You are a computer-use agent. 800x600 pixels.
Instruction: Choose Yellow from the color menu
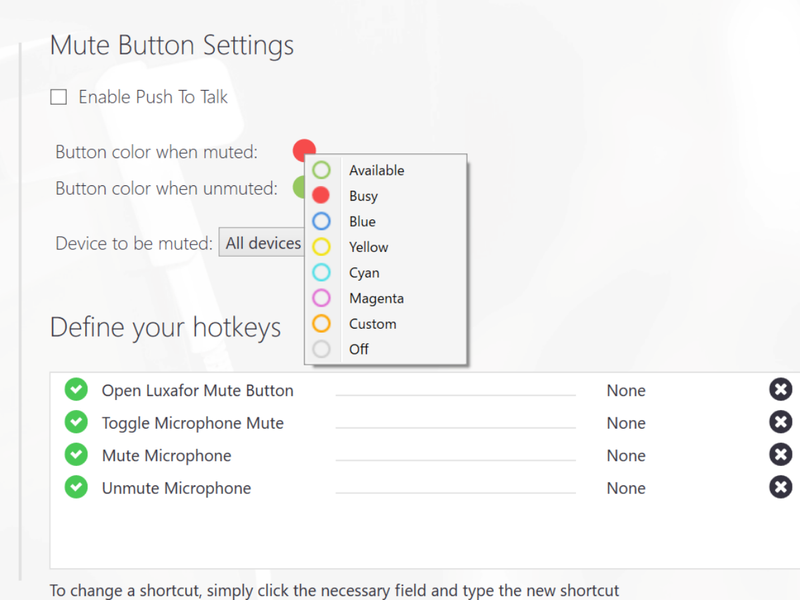(385, 247)
